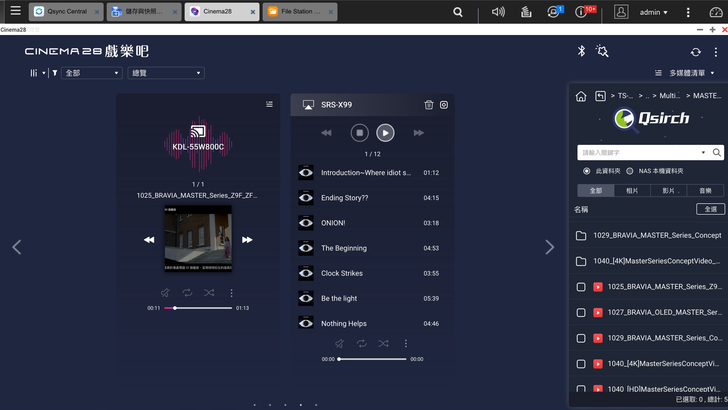Select the 此資料夾 radio option
The width and height of the screenshot is (728, 410).
pos(586,171)
